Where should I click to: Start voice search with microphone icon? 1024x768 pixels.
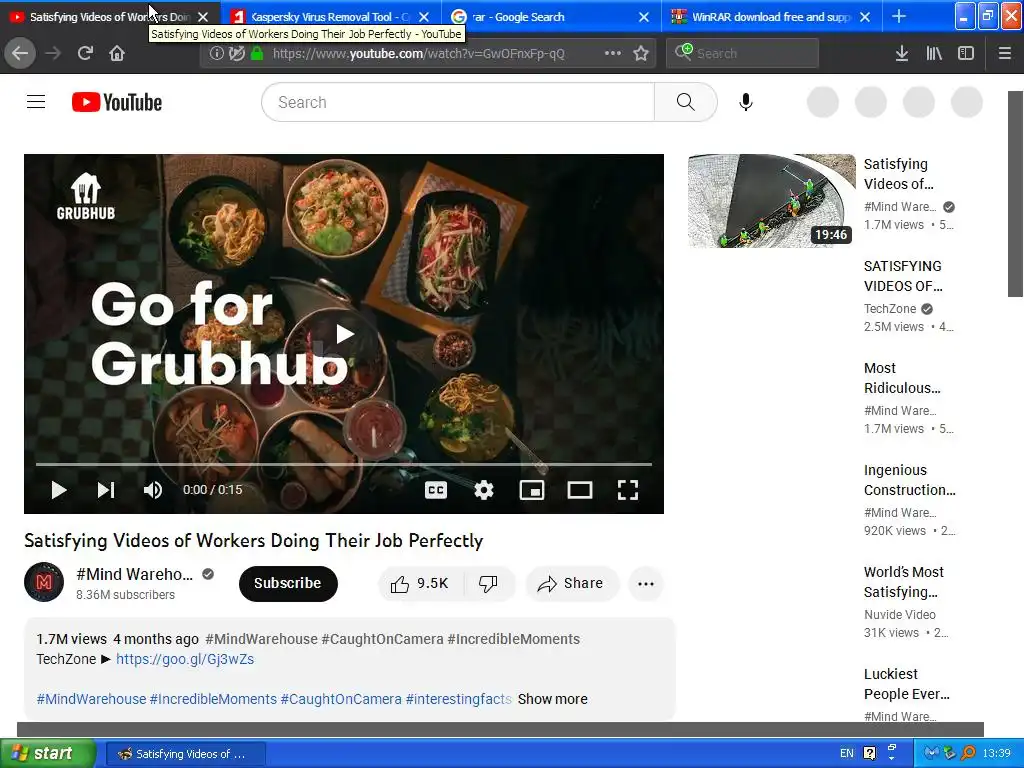746,102
